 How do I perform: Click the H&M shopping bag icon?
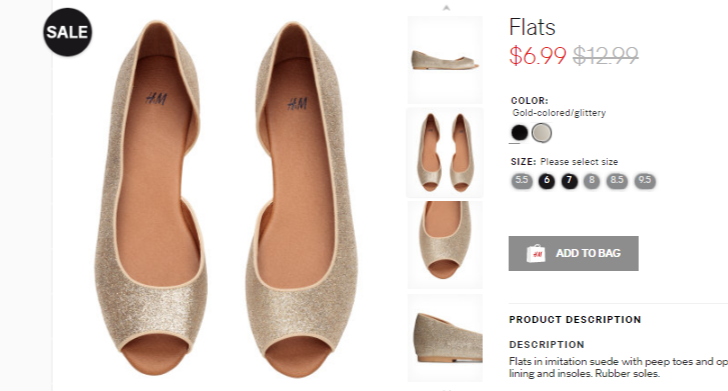click(x=535, y=254)
